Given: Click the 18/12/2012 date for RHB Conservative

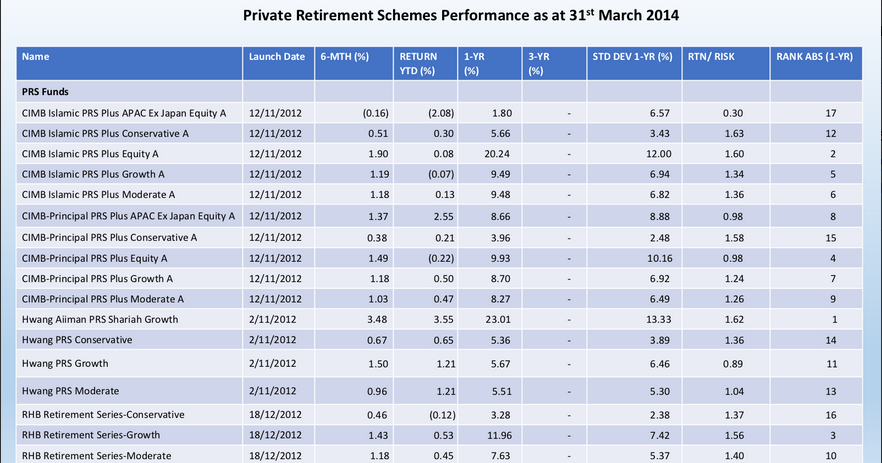Looking at the screenshot, I should click(x=276, y=415).
